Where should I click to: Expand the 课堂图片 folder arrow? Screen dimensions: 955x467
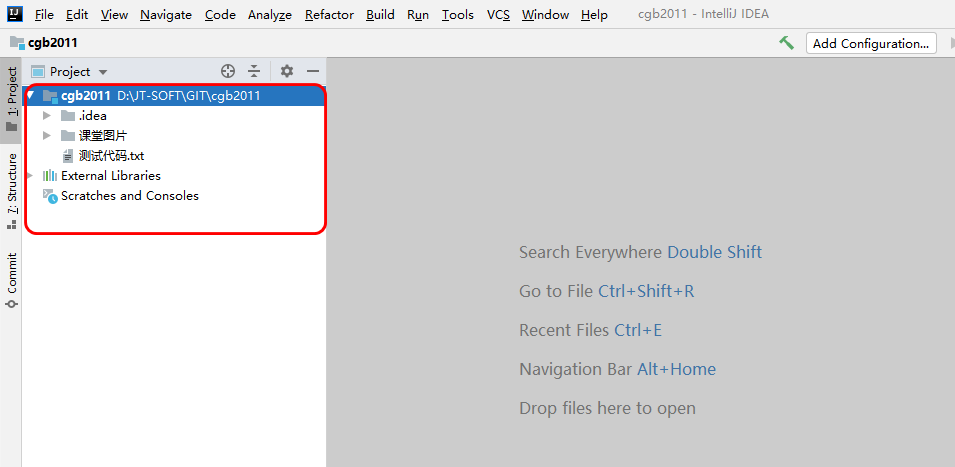click(47, 136)
